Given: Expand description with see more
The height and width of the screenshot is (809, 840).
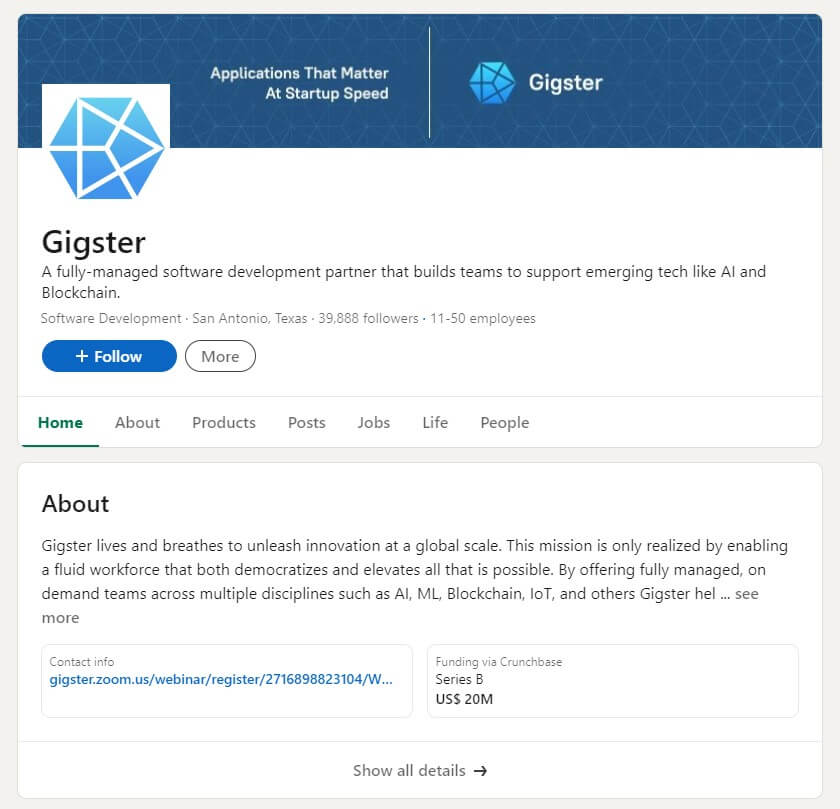Looking at the screenshot, I should (747, 594).
